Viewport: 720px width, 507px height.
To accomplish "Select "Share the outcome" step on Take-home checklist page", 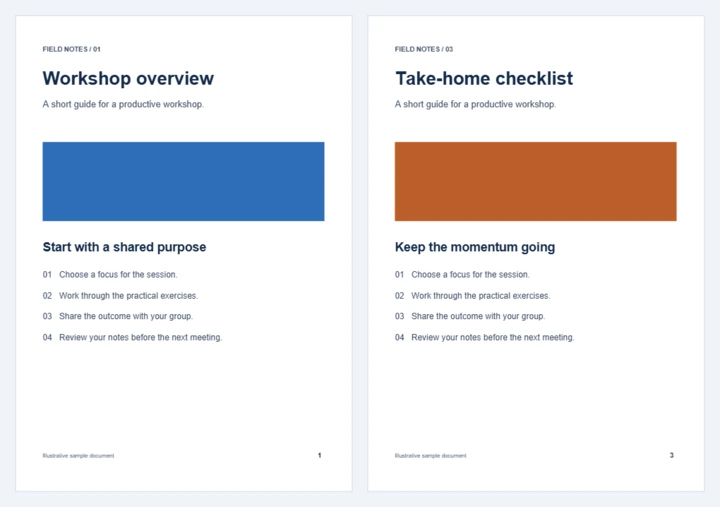I will (x=470, y=316).
